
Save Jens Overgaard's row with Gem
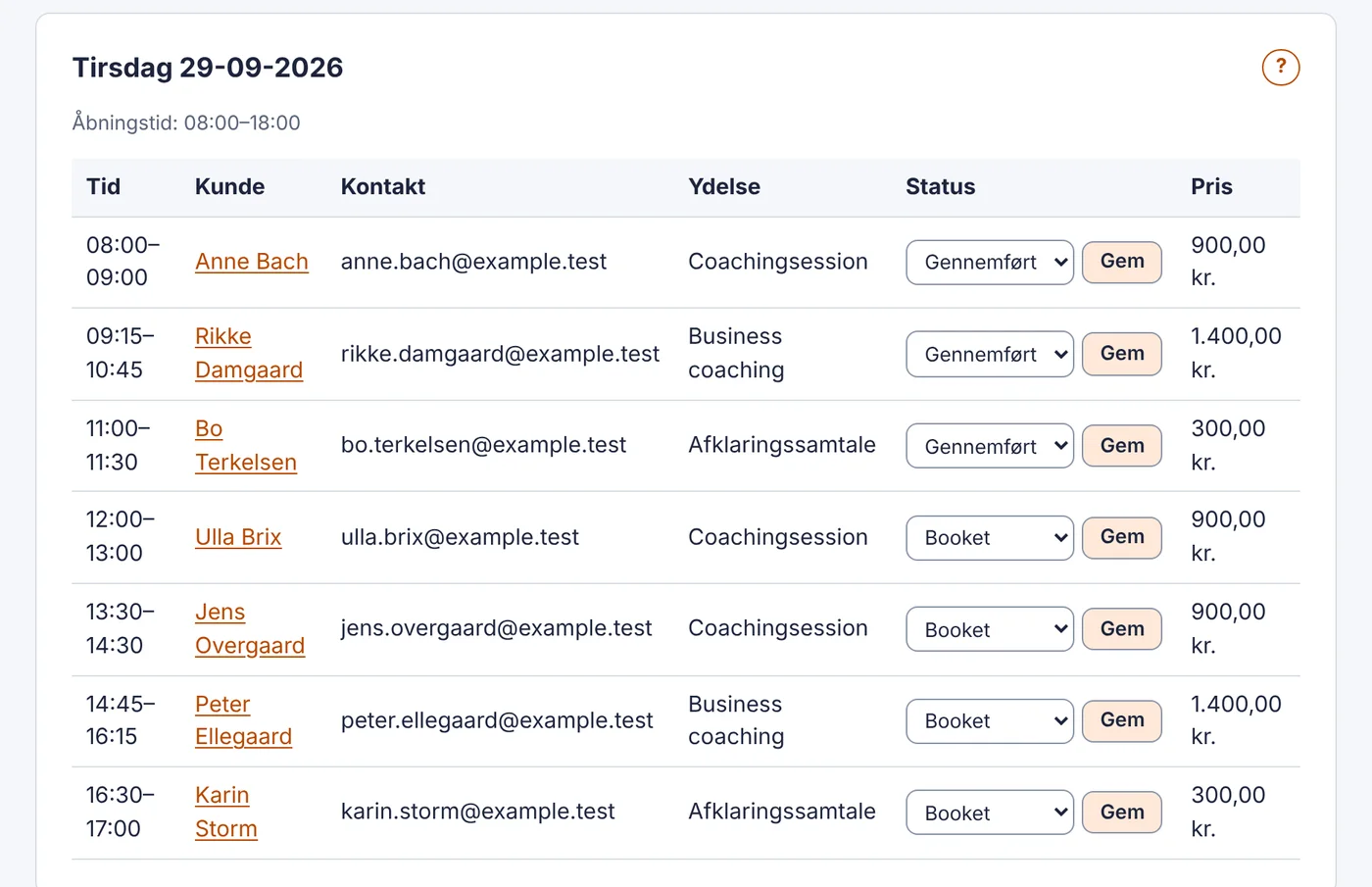click(1122, 629)
